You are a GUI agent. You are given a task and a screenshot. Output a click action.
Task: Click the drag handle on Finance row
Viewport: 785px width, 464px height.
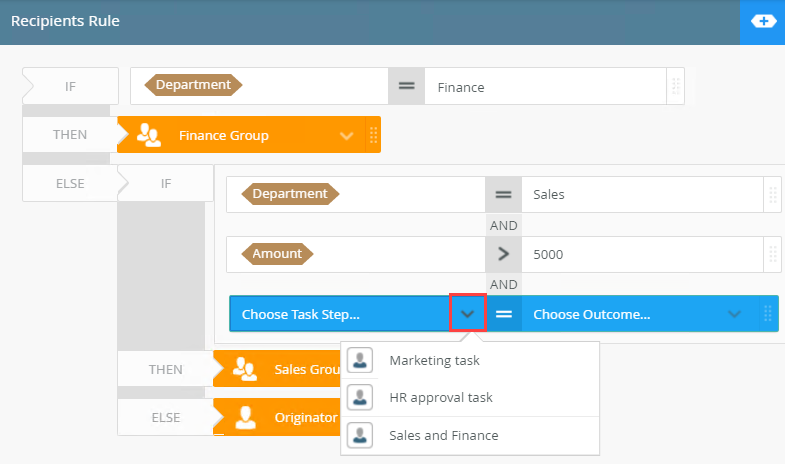point(675,86)
